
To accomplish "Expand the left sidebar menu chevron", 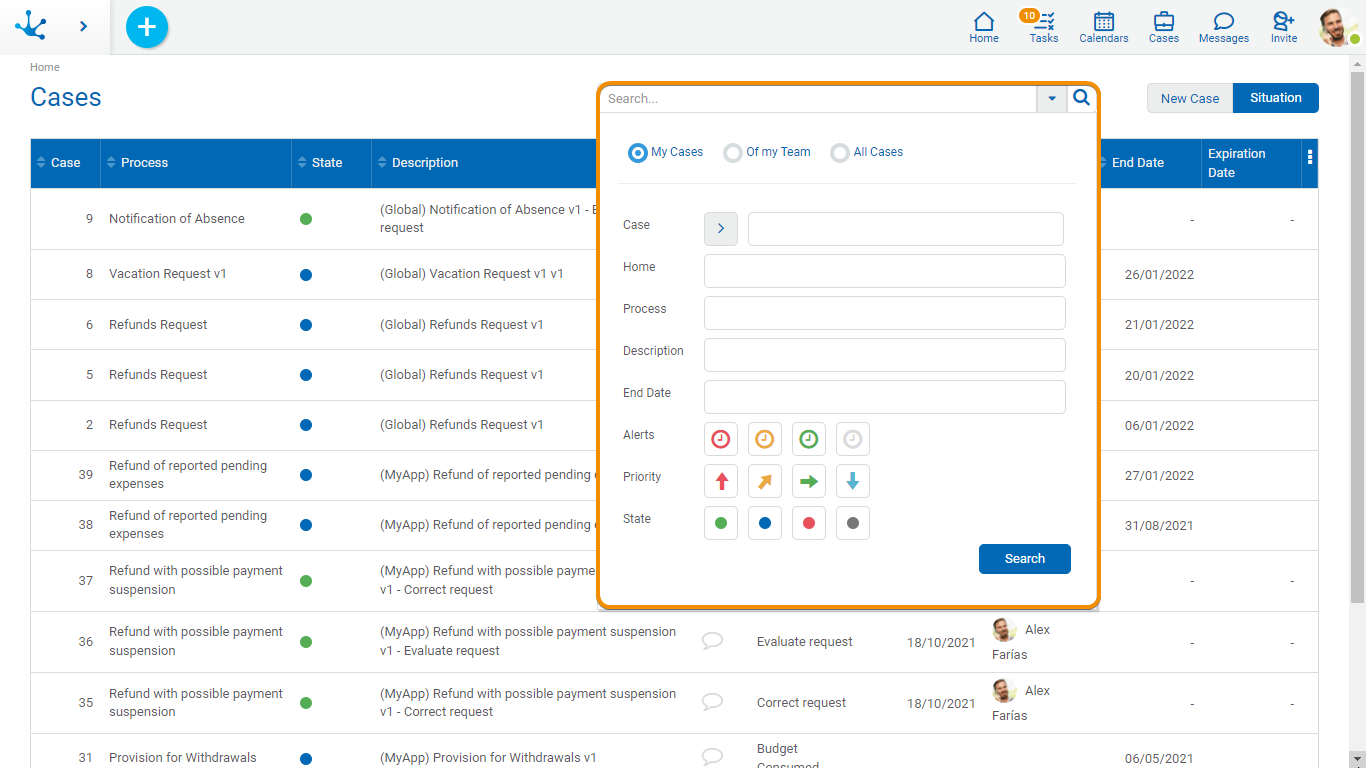I will 83,27.
